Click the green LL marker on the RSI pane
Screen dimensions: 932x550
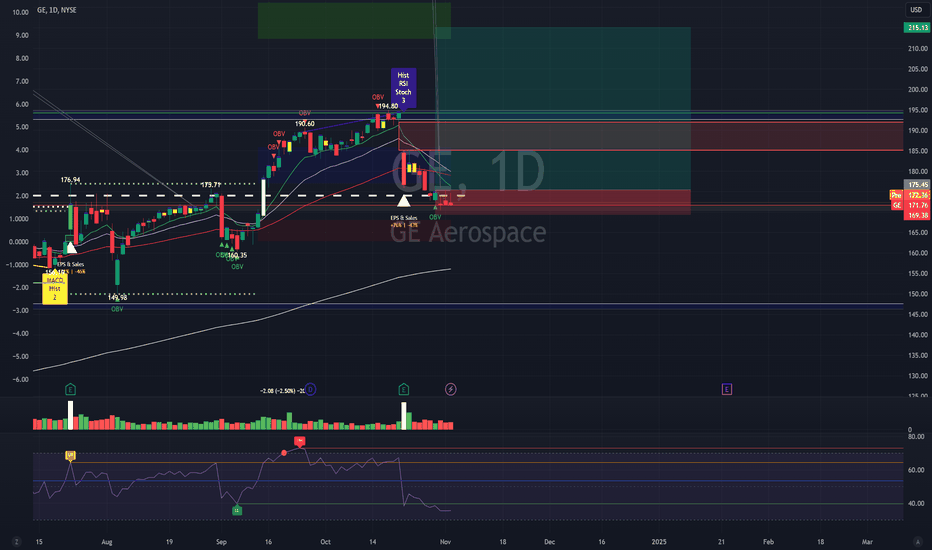(237, 510)
